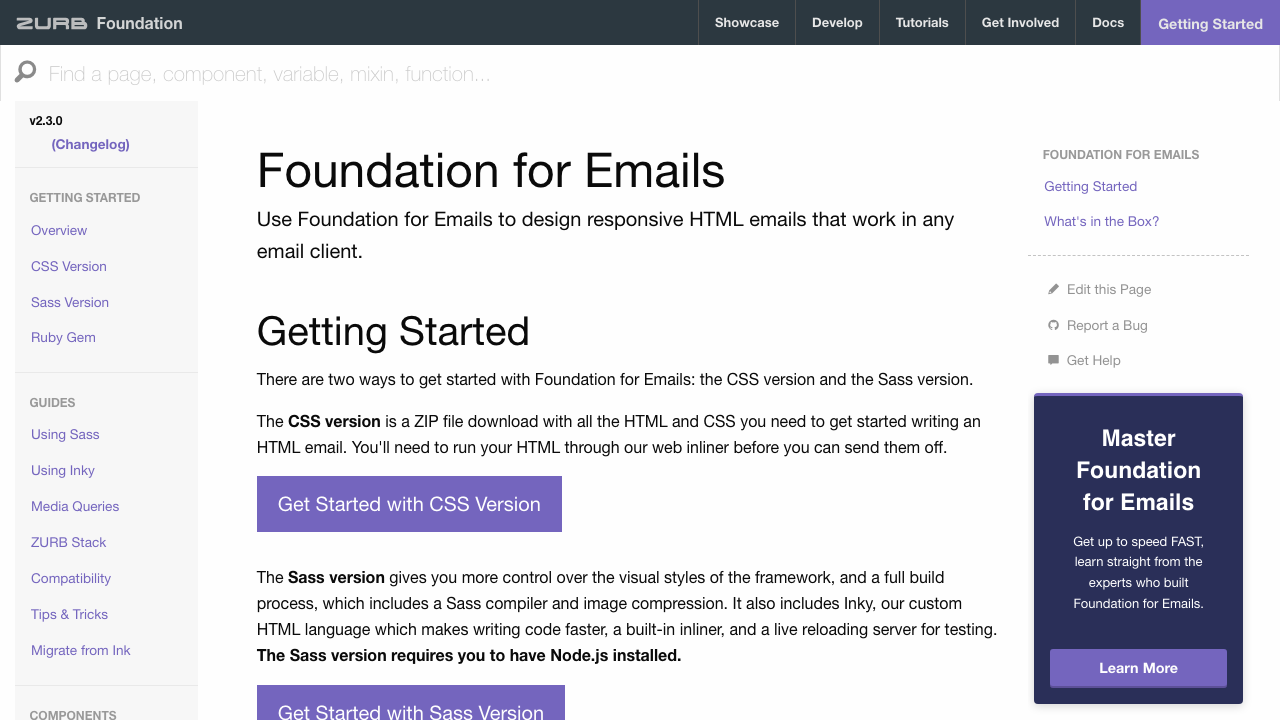Open the Using Inky guide
The image size is (1280, 720).
coord(63,470)
